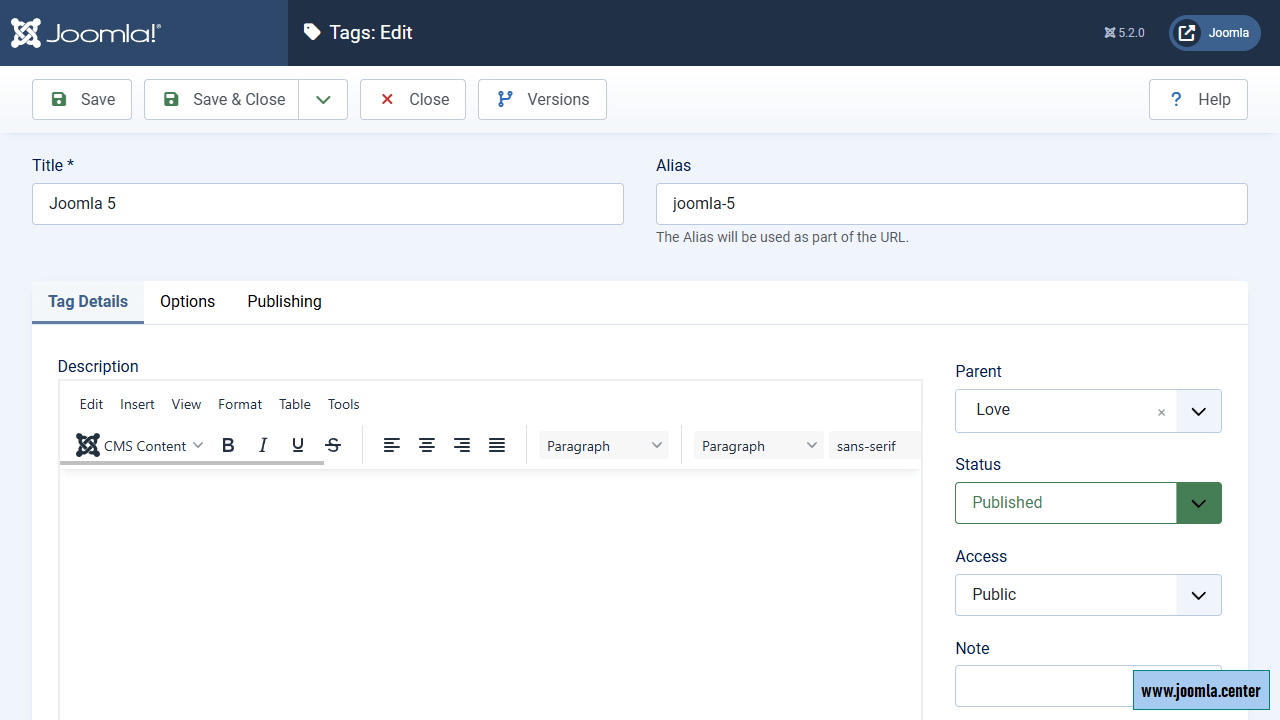Justify text alignment
Viewport: 1280px width, 720px height.
(x=497, y=445)
